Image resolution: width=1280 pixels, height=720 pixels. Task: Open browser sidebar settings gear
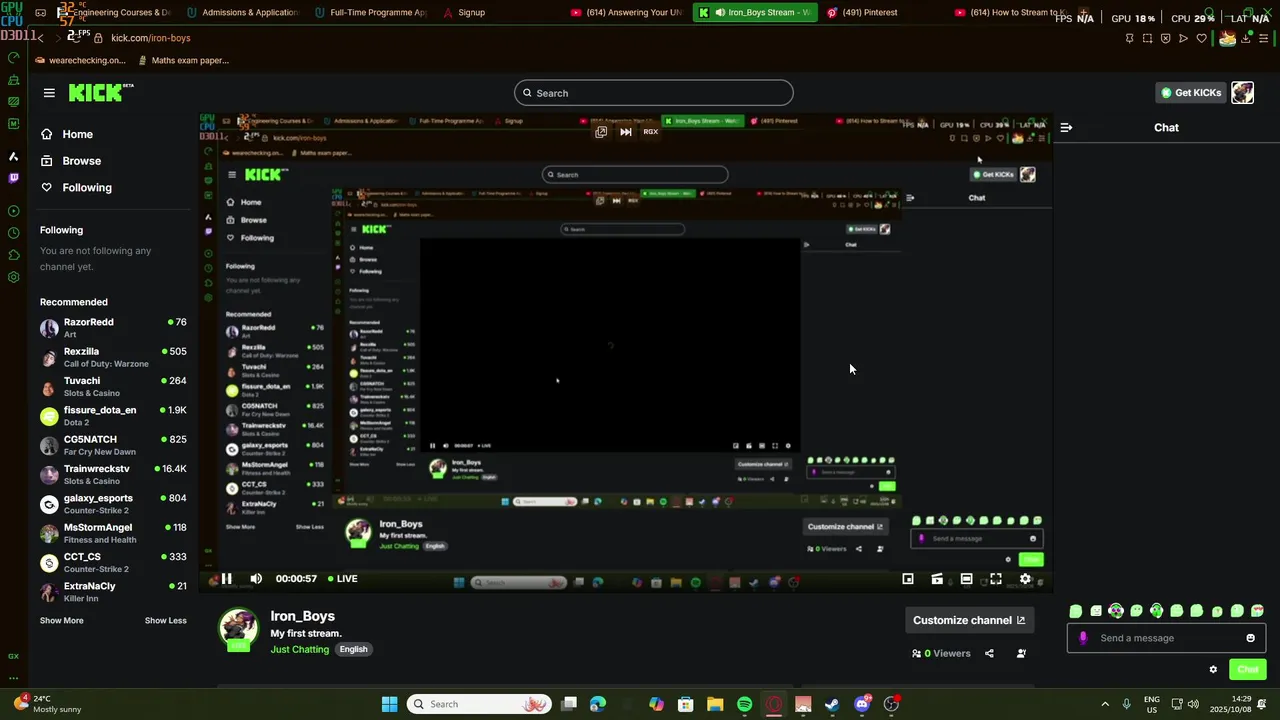tap(13, 277)
